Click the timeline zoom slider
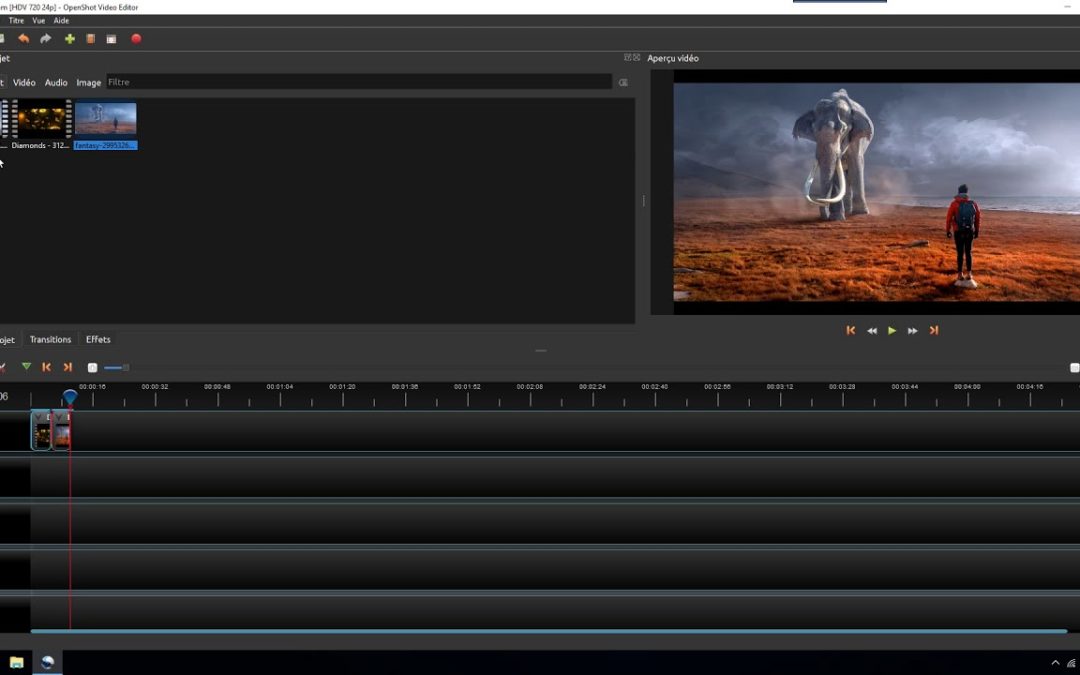The width and height of the screenshot is (1080, 675). pos(115,368)
